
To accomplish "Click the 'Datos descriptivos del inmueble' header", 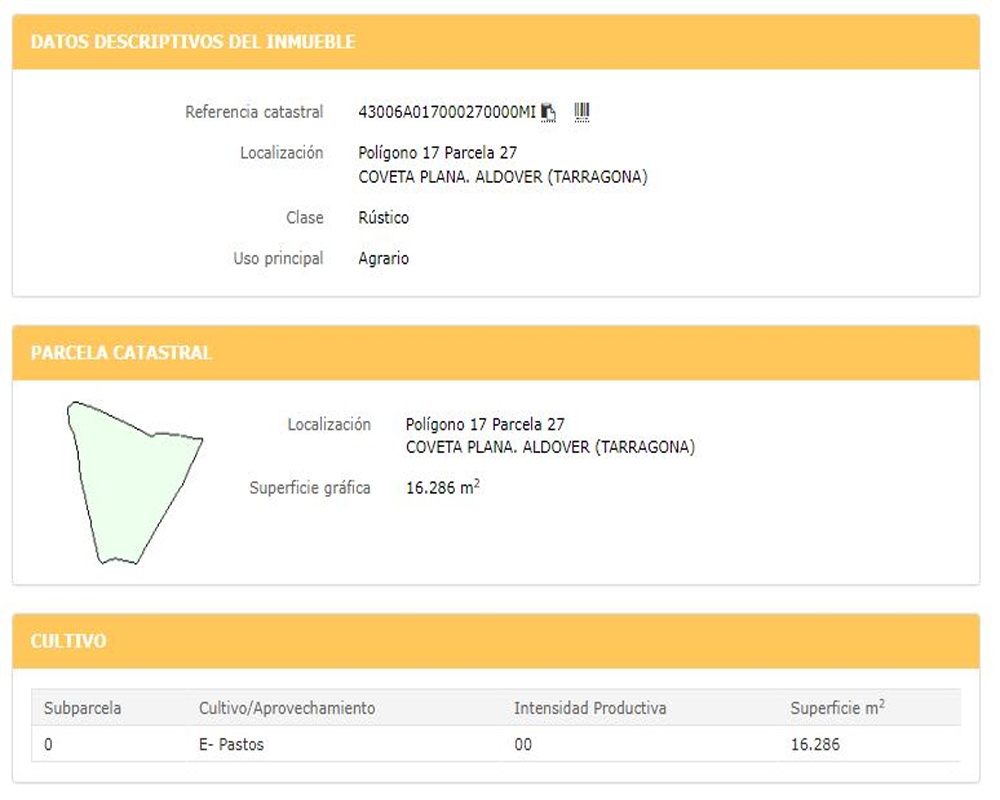I will click(193, 42).
